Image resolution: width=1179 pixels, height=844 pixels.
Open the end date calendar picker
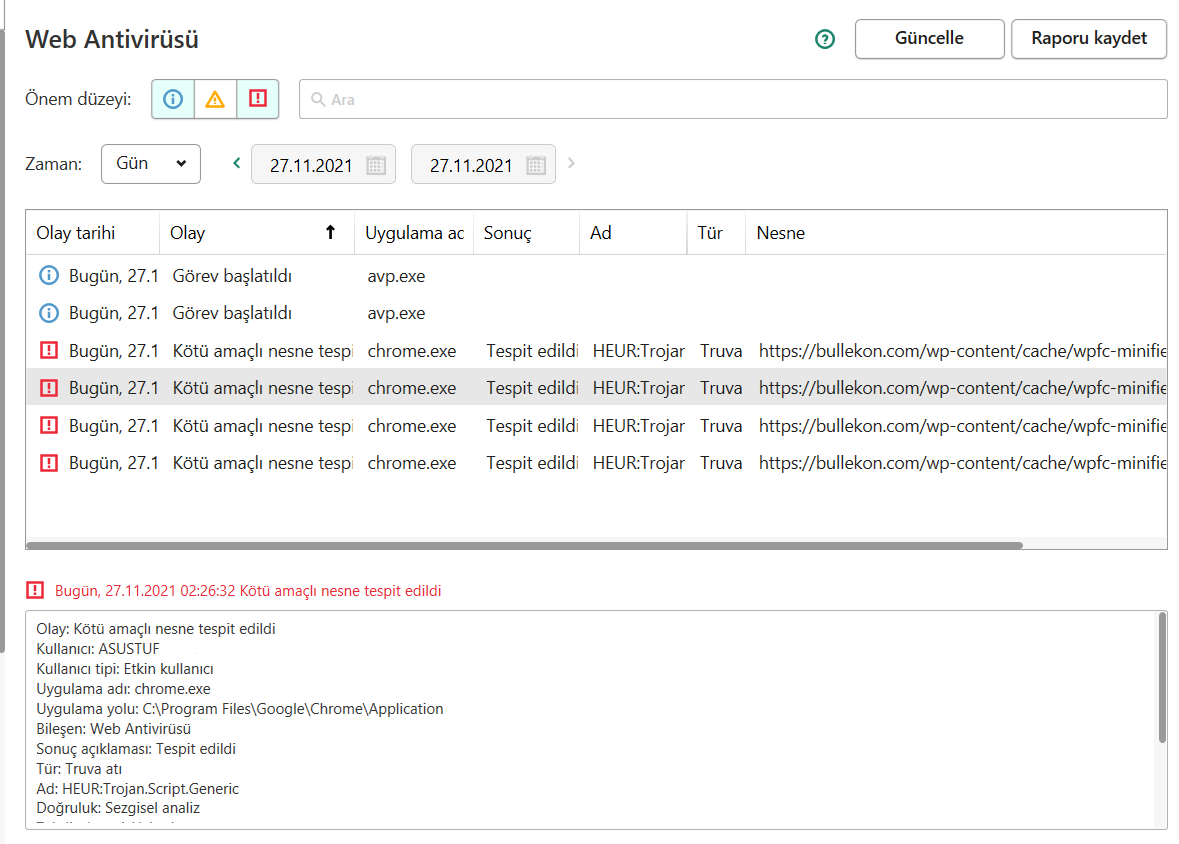(x=536, y=165)
